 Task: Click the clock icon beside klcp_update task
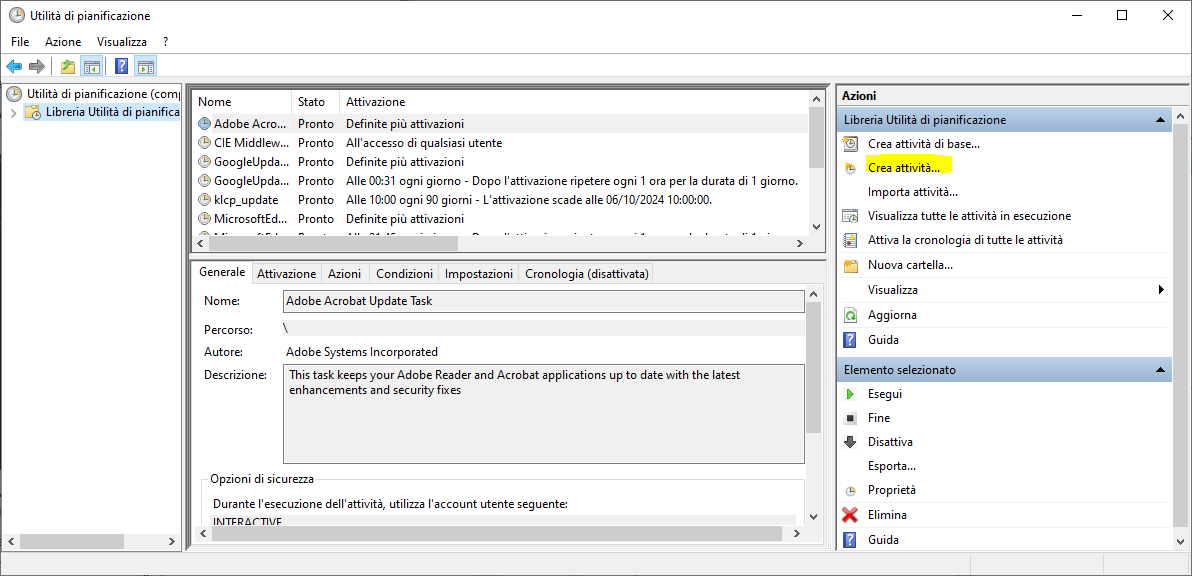coord(204,199)
